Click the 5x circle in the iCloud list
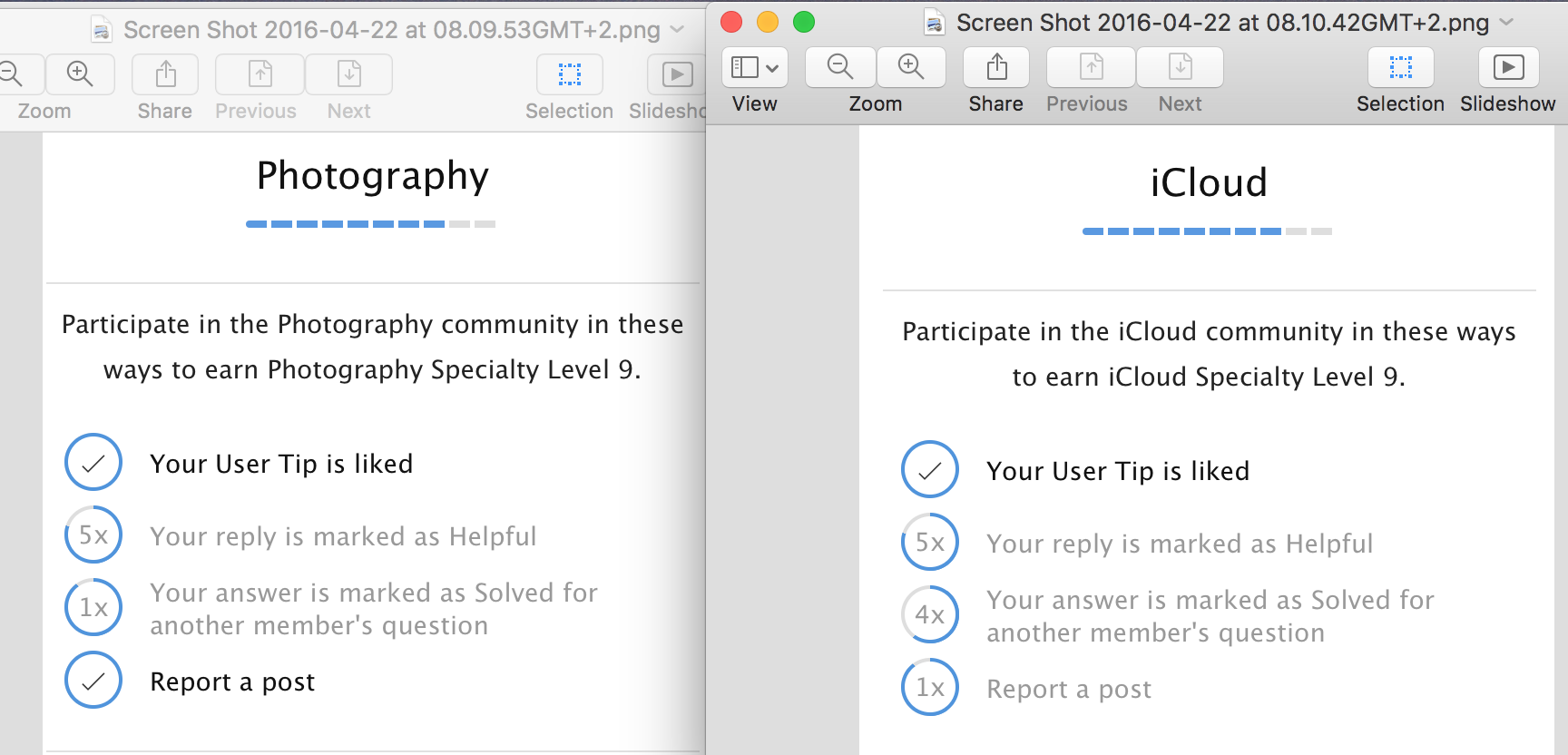This screenshot has height=755, width=1568. [930, 542]
